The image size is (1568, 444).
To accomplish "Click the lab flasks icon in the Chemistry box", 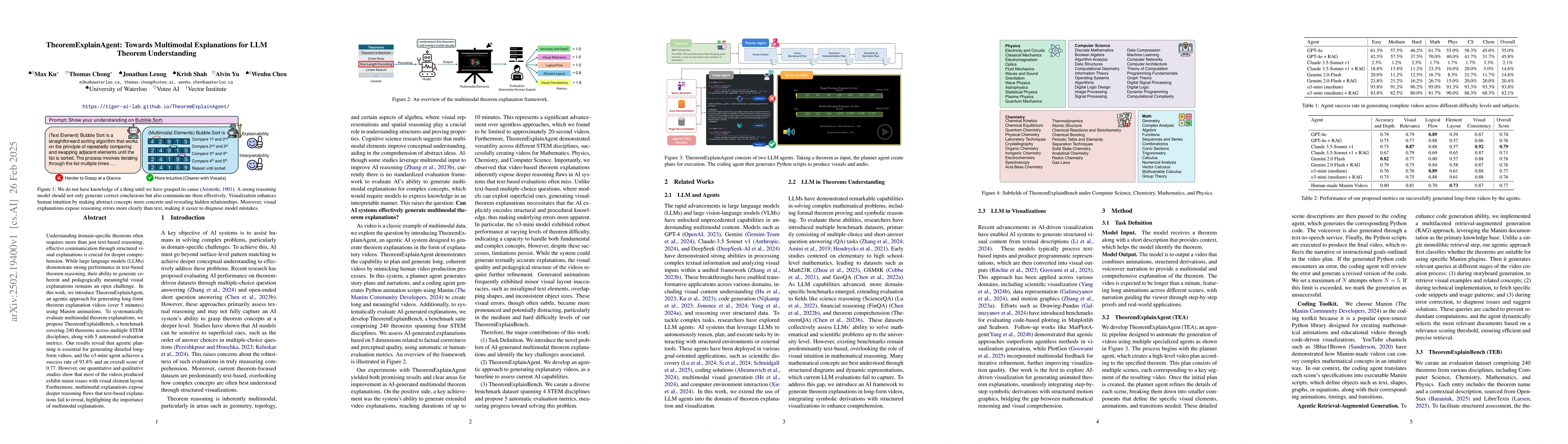I will tap(1124, 121).
